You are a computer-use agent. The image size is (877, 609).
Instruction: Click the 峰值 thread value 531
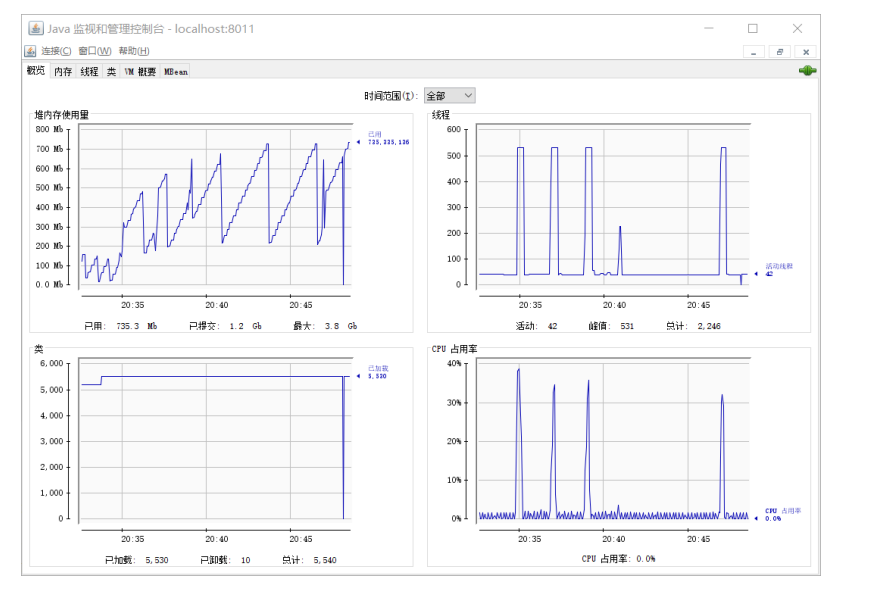tap(627, 326)
